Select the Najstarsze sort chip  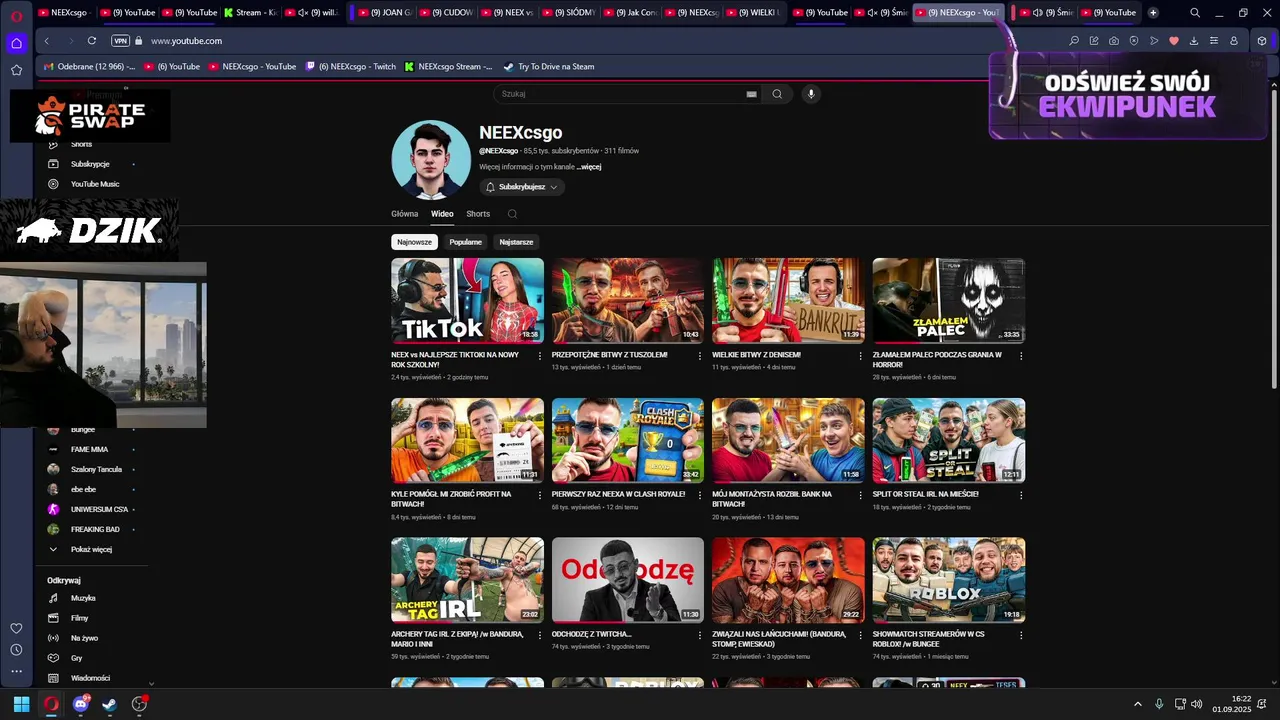[516, 242]
